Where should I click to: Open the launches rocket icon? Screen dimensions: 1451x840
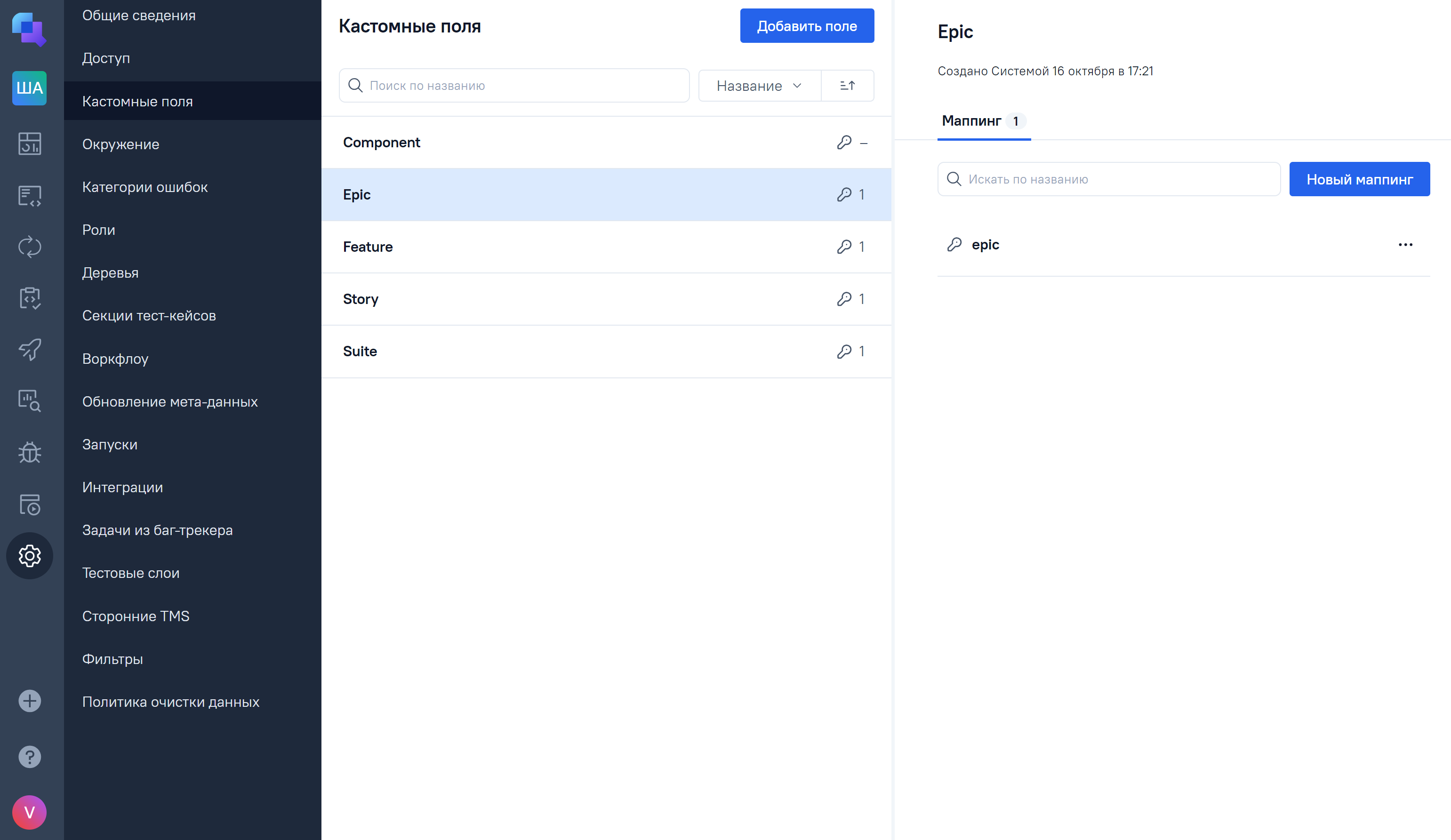tap(29, 349)
